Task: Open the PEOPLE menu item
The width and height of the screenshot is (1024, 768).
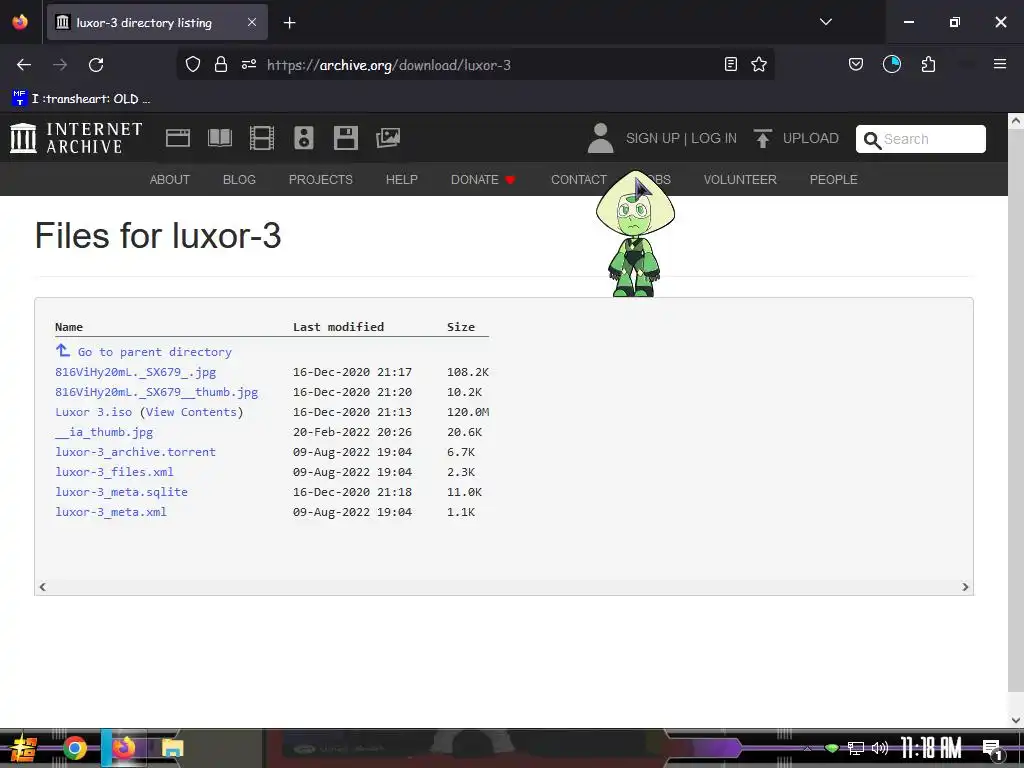Action: (x=833, y=180)
